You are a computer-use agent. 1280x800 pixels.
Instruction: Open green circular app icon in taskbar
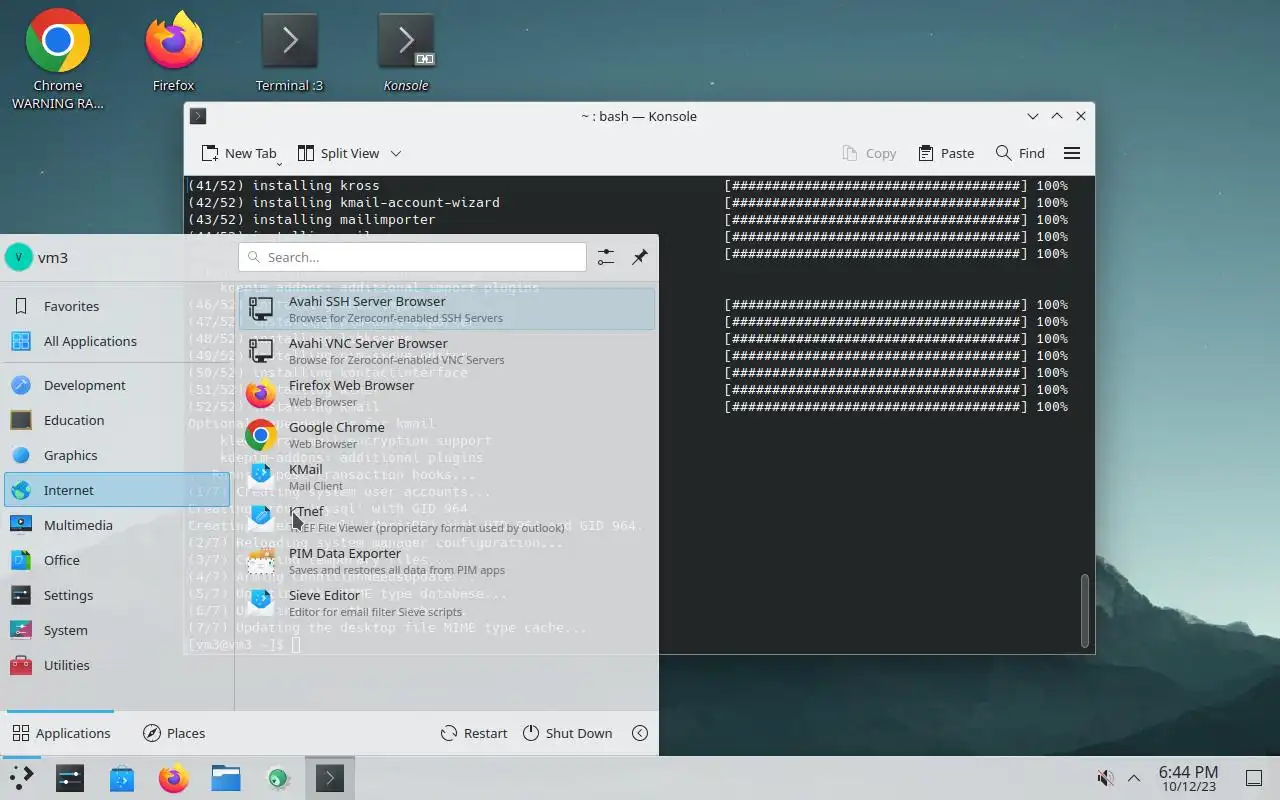(x=278, y=778)
